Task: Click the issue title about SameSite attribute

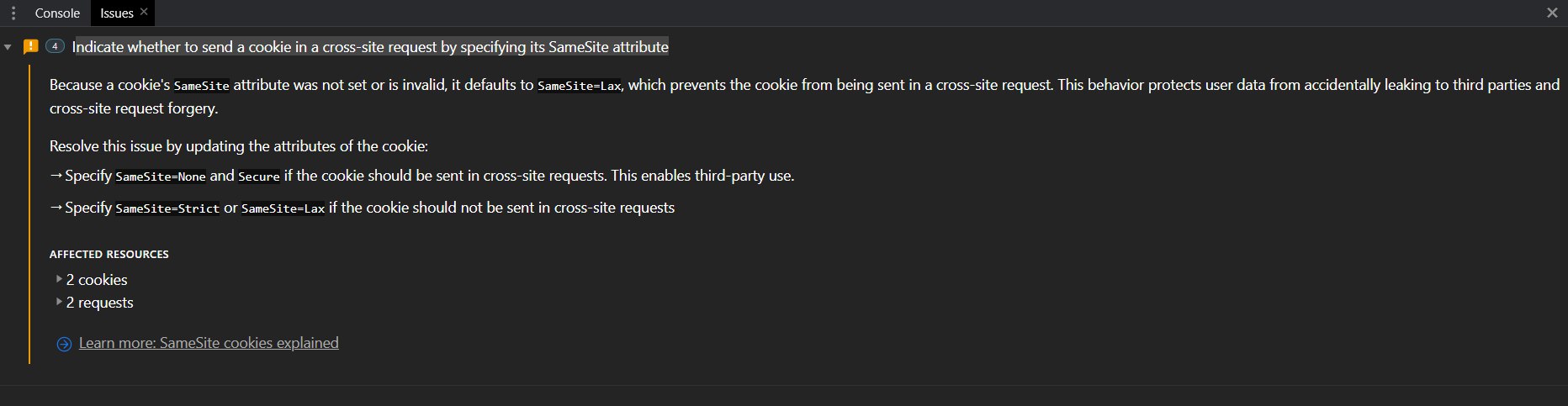Action: pyautogui.click(x=370, y=47)
